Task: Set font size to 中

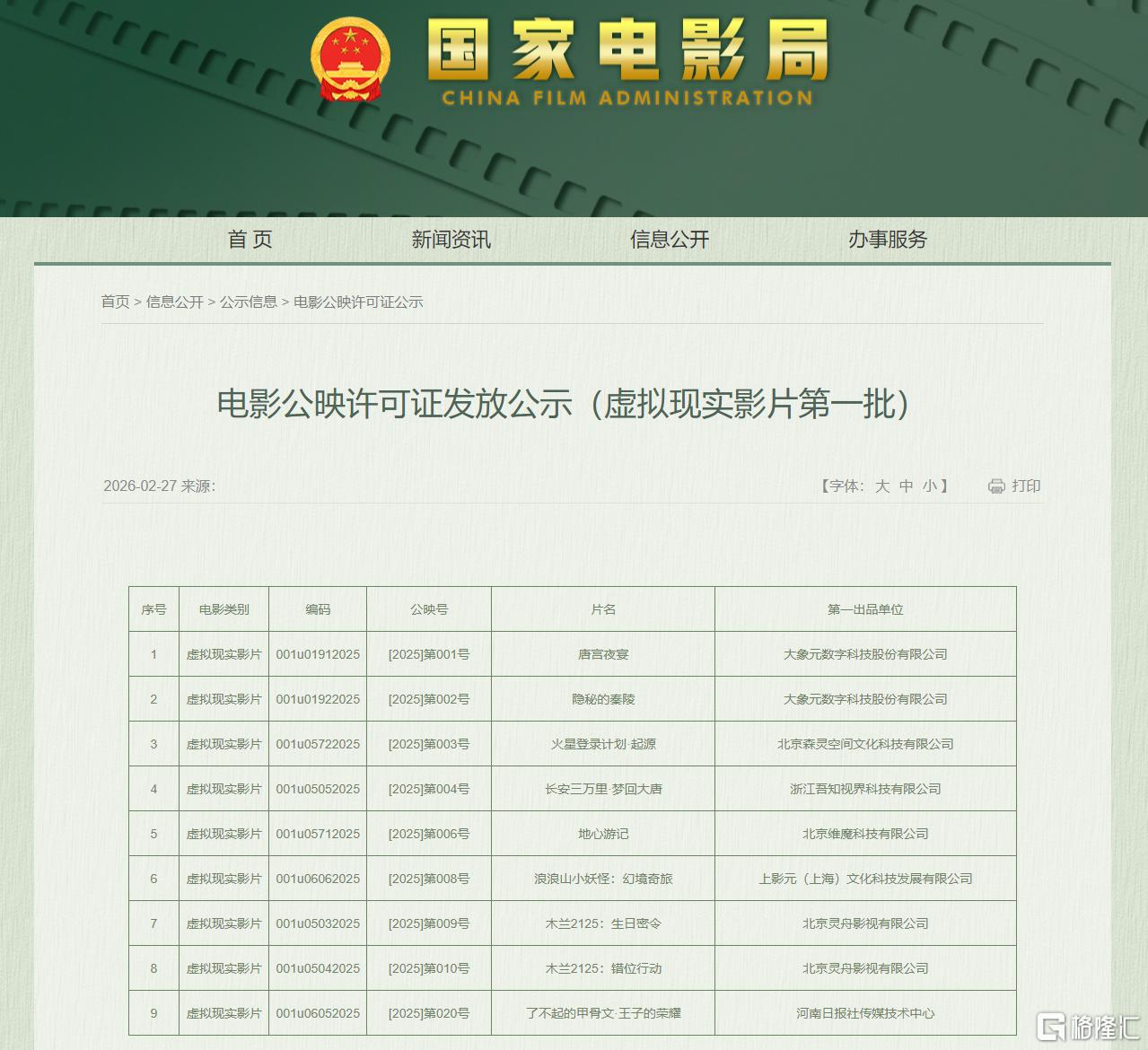Action: coord(906,486)
